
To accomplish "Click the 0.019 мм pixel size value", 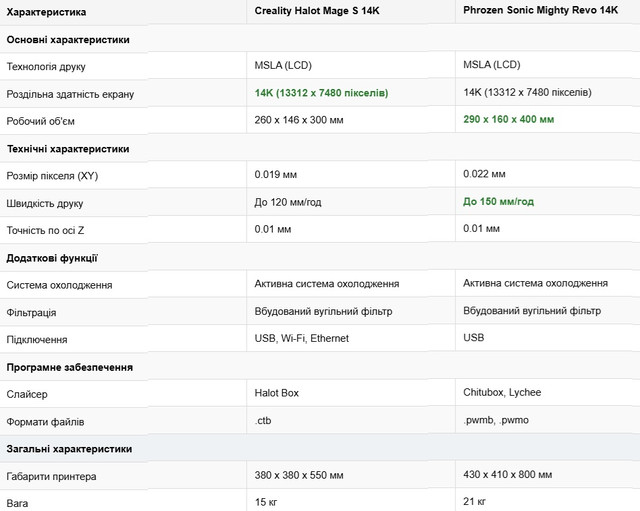I will pos(276,174).
